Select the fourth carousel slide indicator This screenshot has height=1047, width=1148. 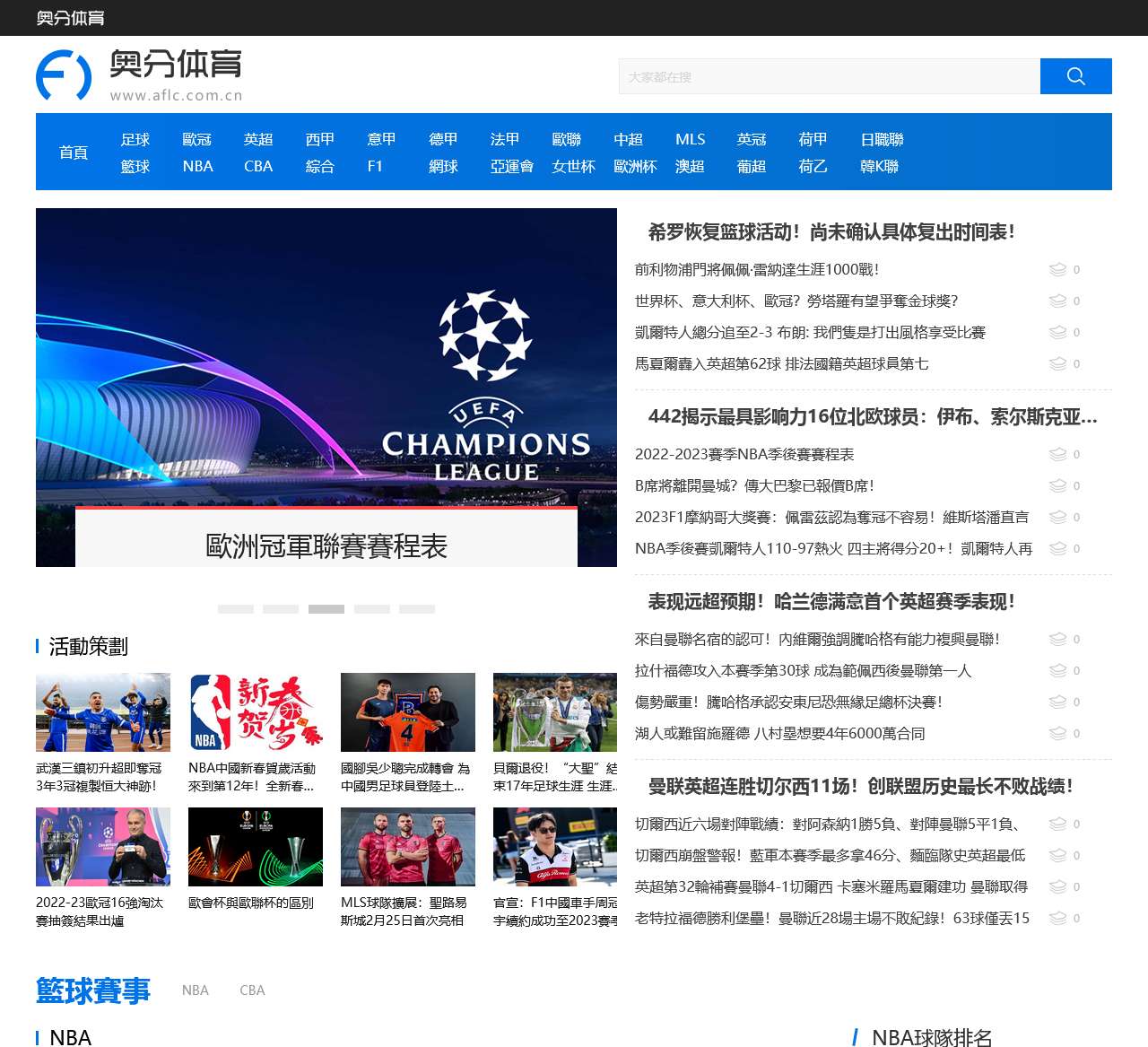(372, 609)
